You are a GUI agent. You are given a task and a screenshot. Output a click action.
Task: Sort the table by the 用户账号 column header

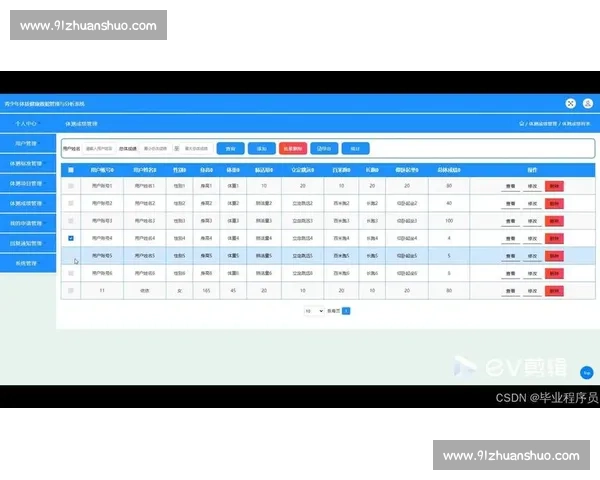click(102, 170)
